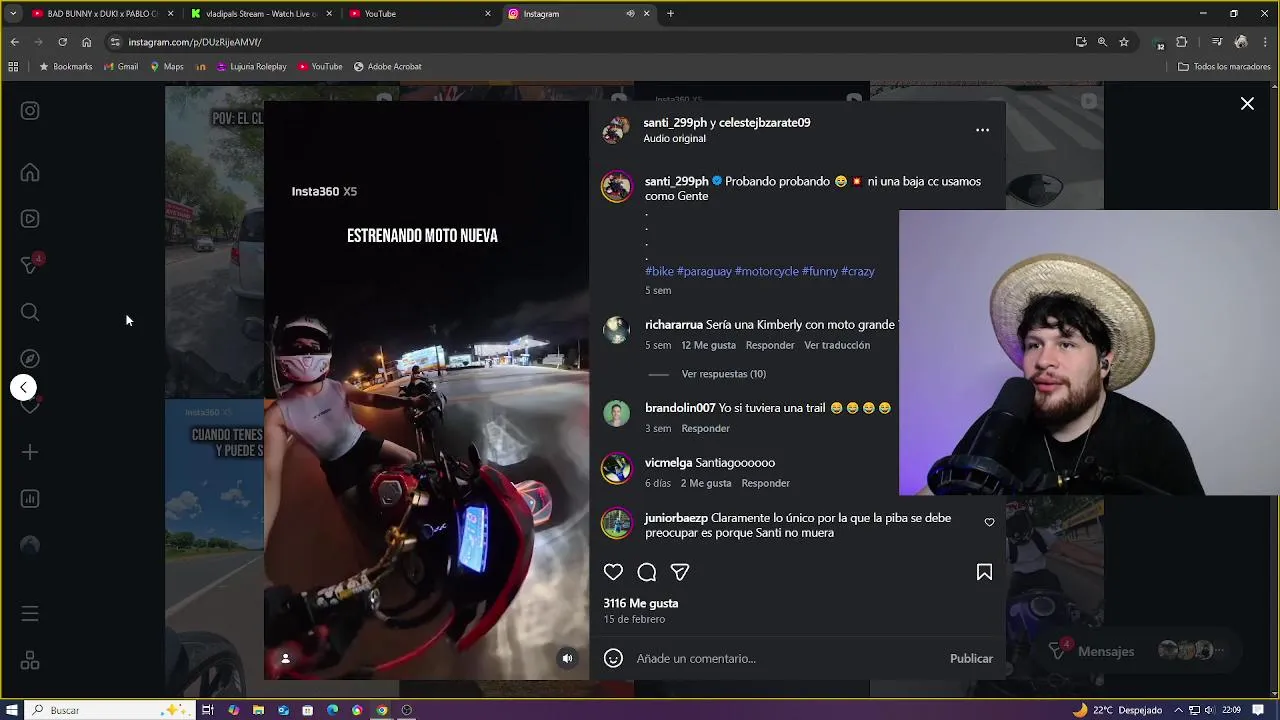The height and width of the screenshot is (720, 1280).
Task: Click Publicar to post comment
Action: [x=971, y=659]
